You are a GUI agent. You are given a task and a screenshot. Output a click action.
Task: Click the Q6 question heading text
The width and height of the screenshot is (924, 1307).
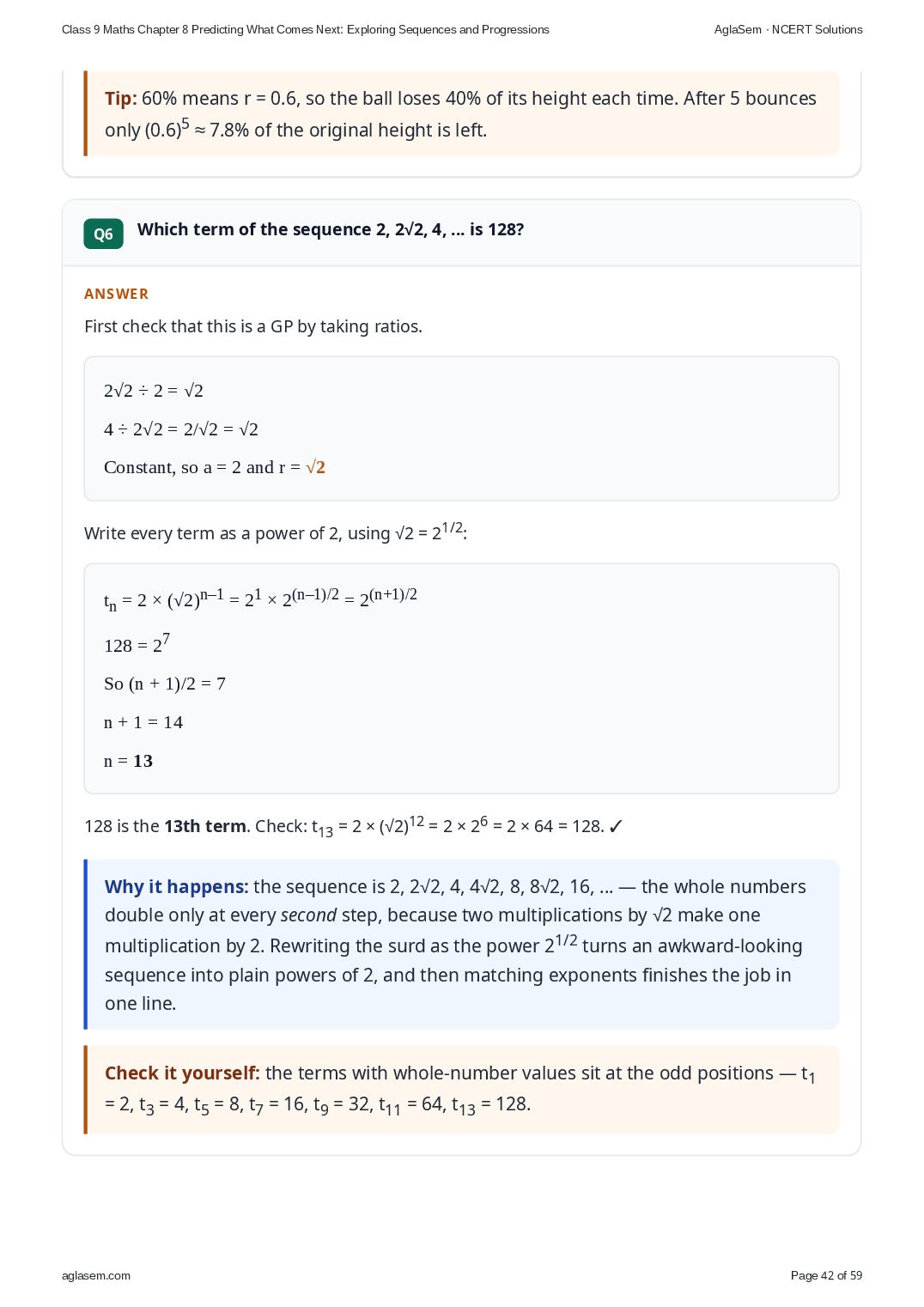331,229
